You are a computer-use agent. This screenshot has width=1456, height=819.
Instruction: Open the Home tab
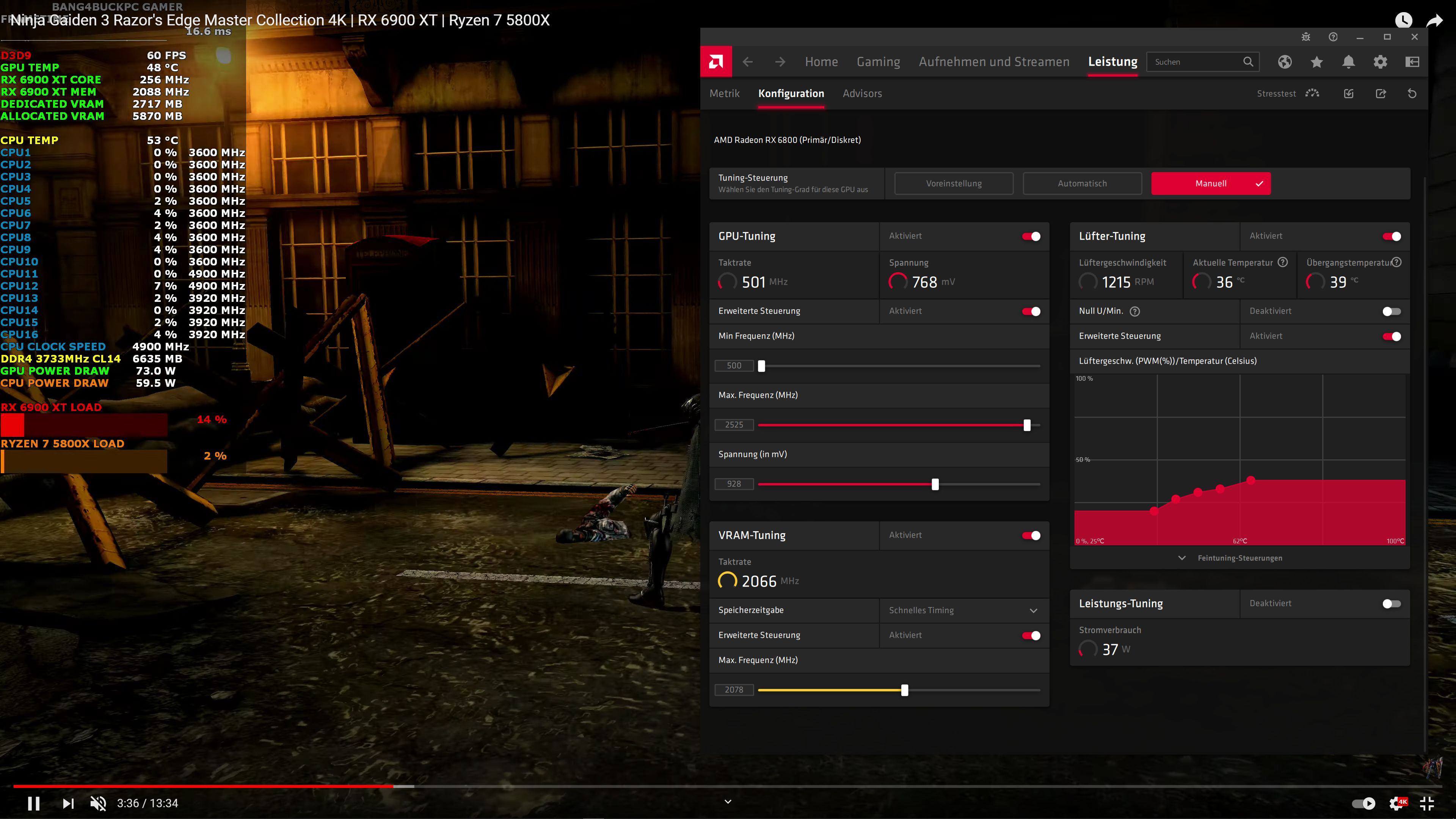coord(821,61)
